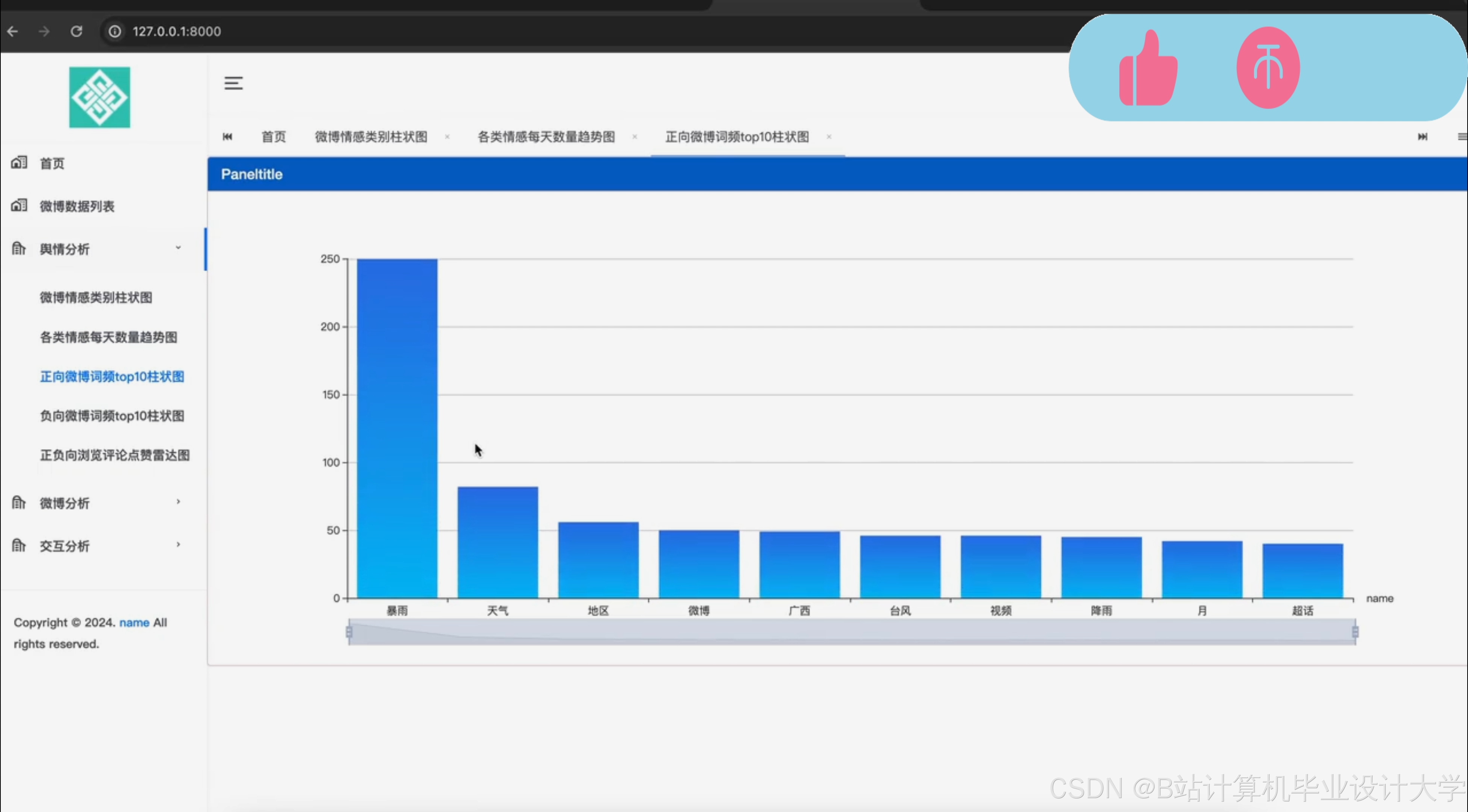Switch to the 首页 tab

[x=273, y=137]
